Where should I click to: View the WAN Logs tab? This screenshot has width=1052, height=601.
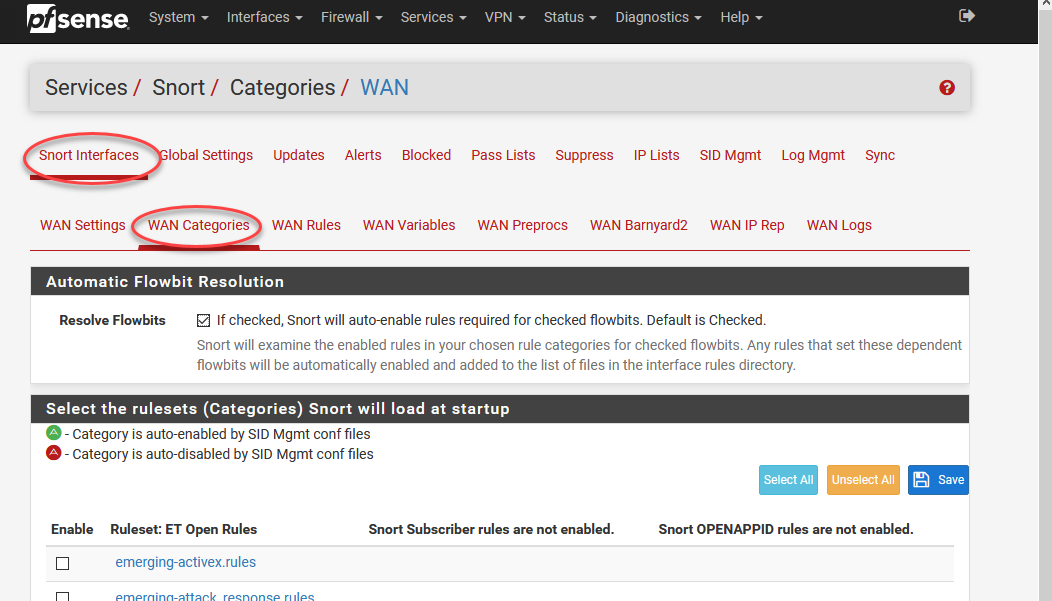[839, 225]
